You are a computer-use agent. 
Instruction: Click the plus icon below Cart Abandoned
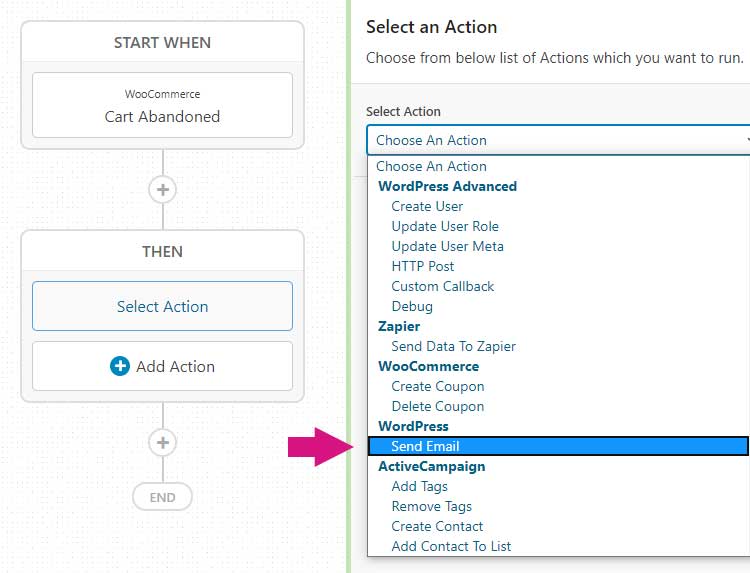click(163, 190)
